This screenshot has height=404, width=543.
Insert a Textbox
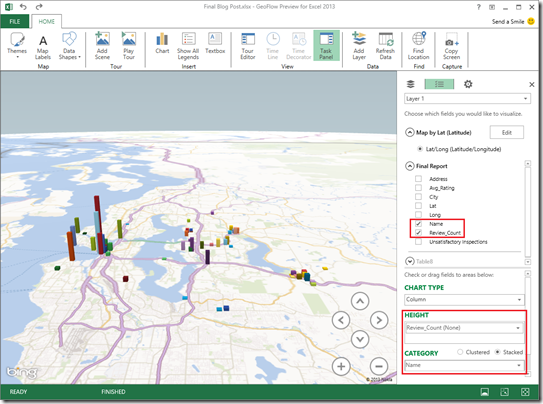coord(215,43)
